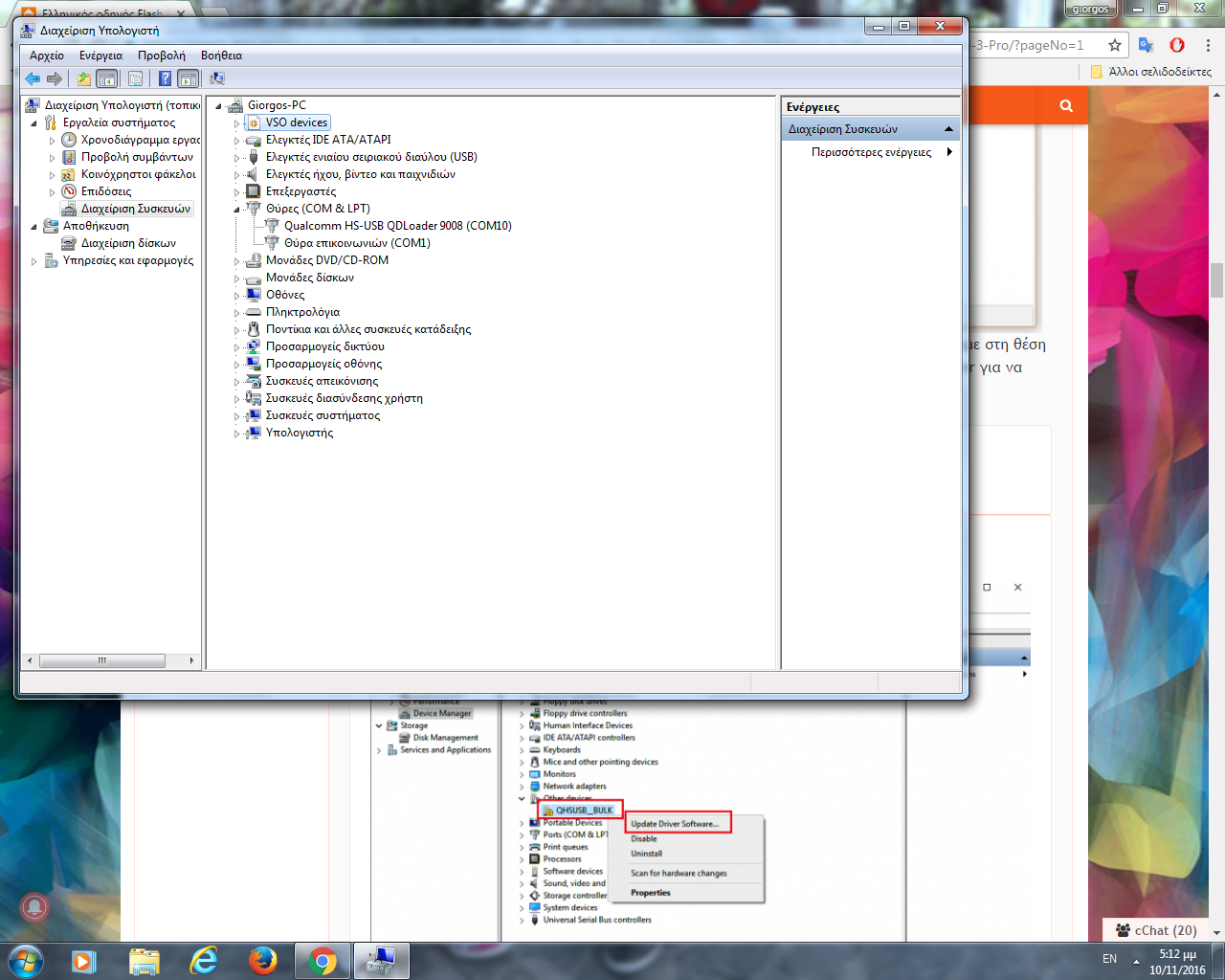
Task: Select Qualcomm HS-USB QDLoader 9008 (COM10) device
Action: (397, 226)
